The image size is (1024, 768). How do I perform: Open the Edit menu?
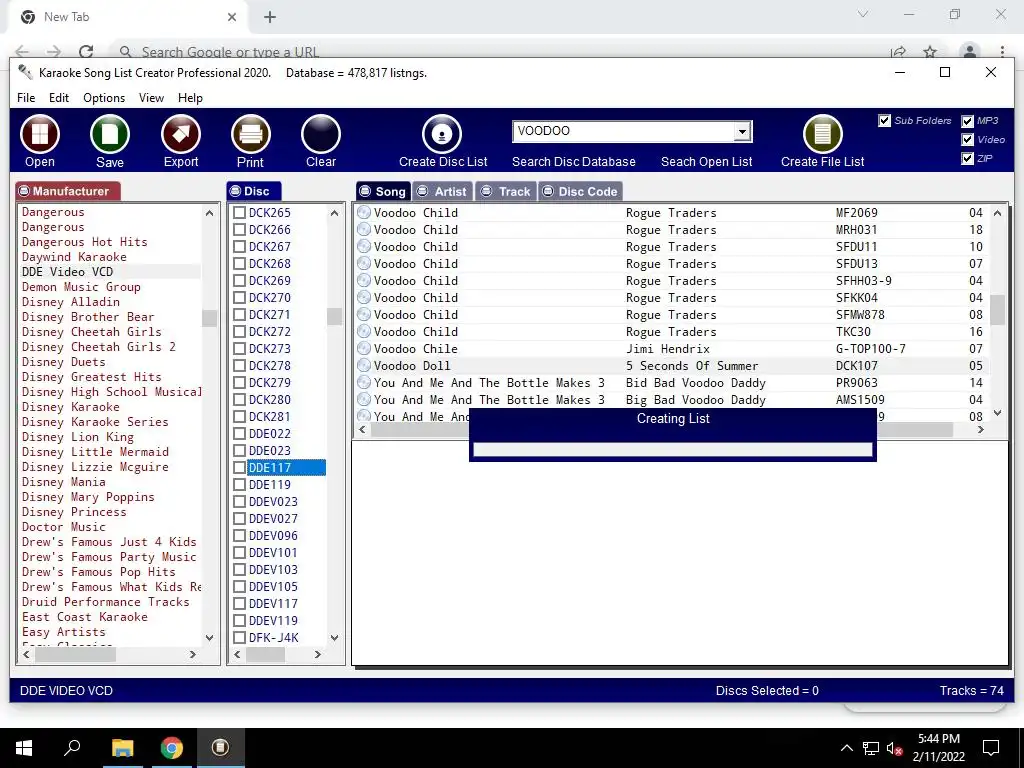pyautogui.click(x=59, y=98)
